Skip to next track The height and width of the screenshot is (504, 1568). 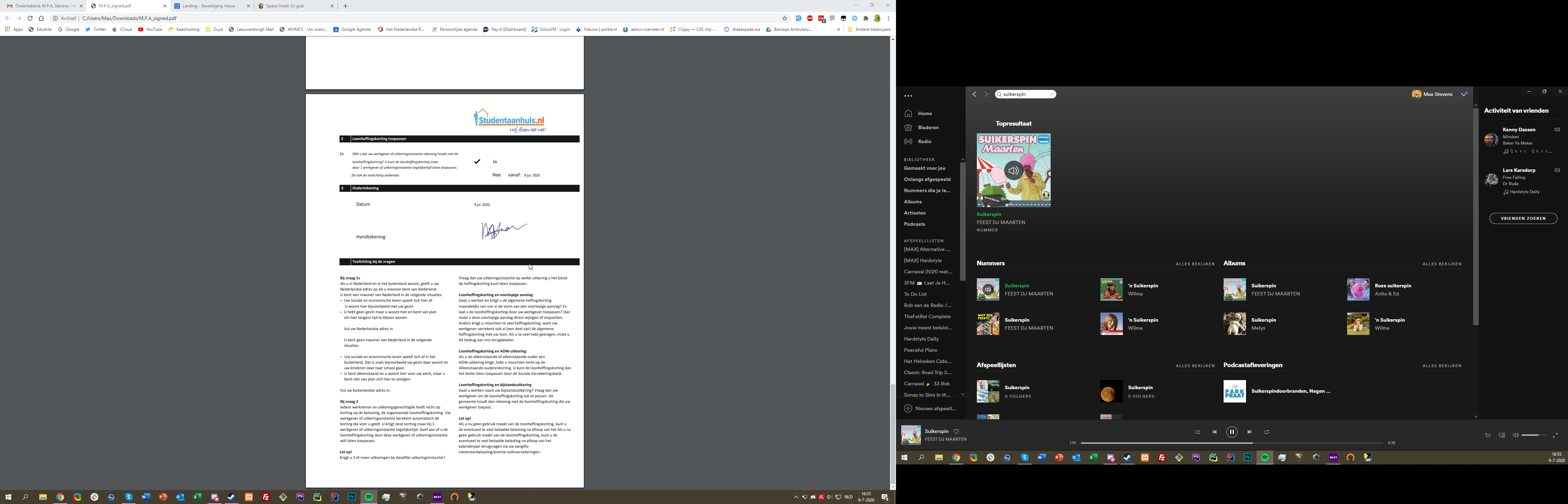click(1249, 432)
